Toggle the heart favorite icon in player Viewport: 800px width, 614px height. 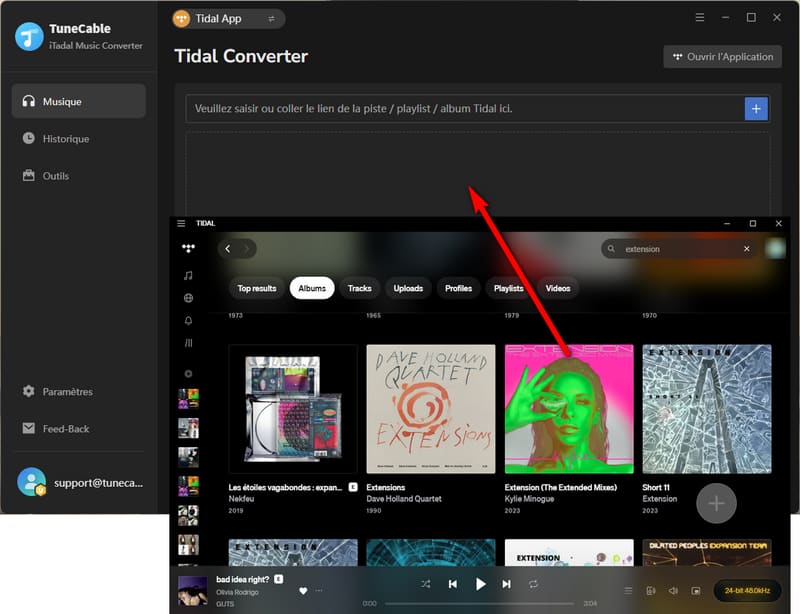(x=303, y=591)
